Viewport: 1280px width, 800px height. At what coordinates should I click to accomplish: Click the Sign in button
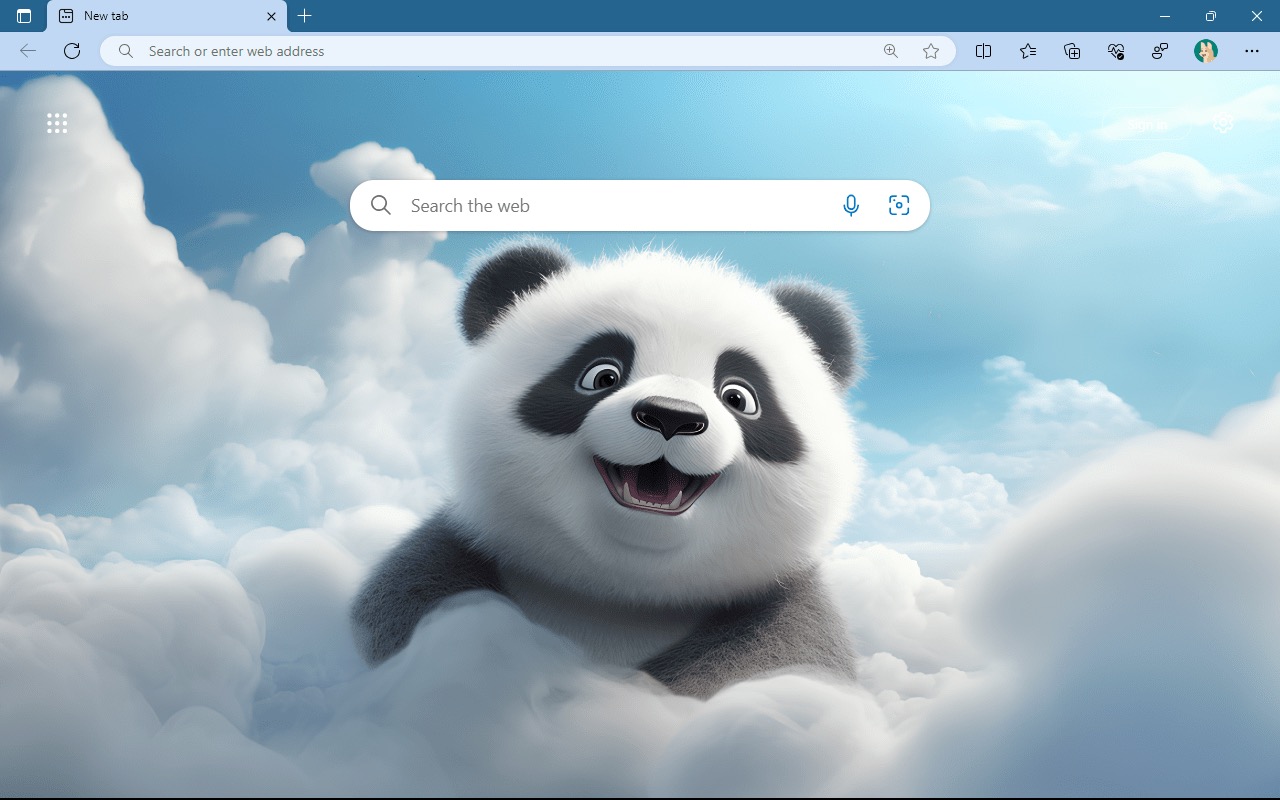tap(1146, 123)
